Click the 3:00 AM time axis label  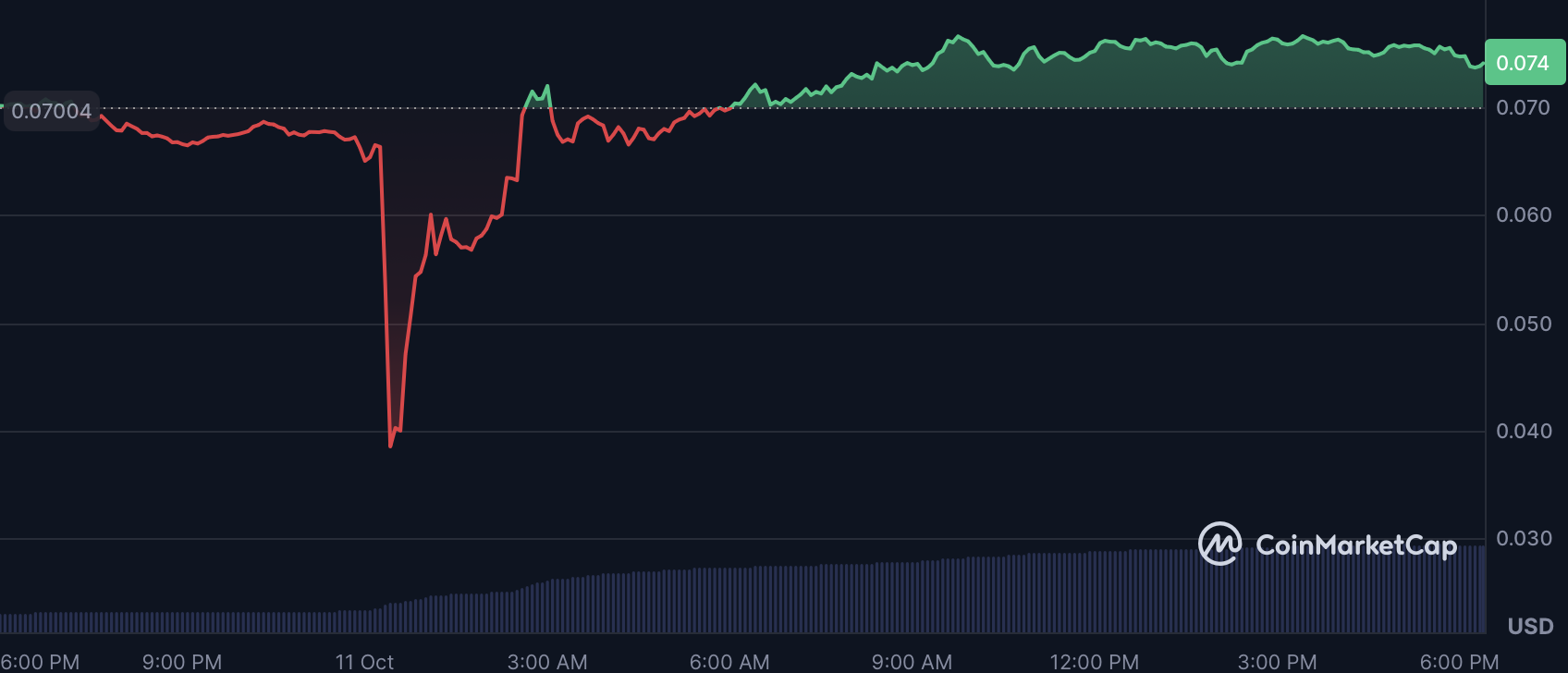click(547, 662)
